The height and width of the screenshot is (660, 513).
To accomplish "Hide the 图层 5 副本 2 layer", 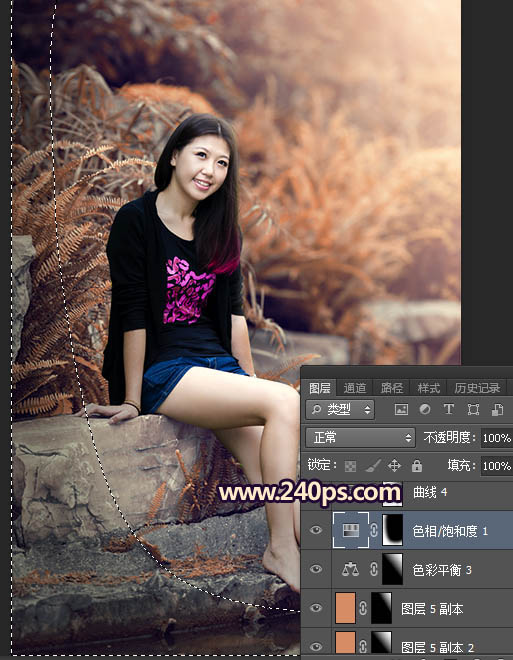I will point(316,647).
